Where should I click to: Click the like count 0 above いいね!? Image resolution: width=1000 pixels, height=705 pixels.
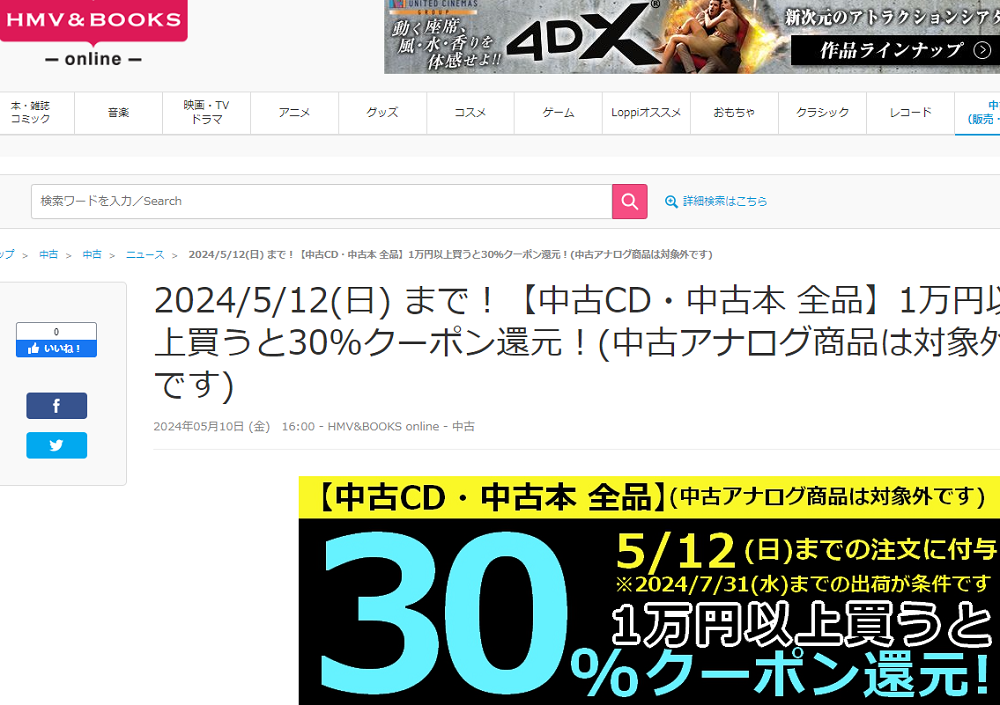click(57, 332)
